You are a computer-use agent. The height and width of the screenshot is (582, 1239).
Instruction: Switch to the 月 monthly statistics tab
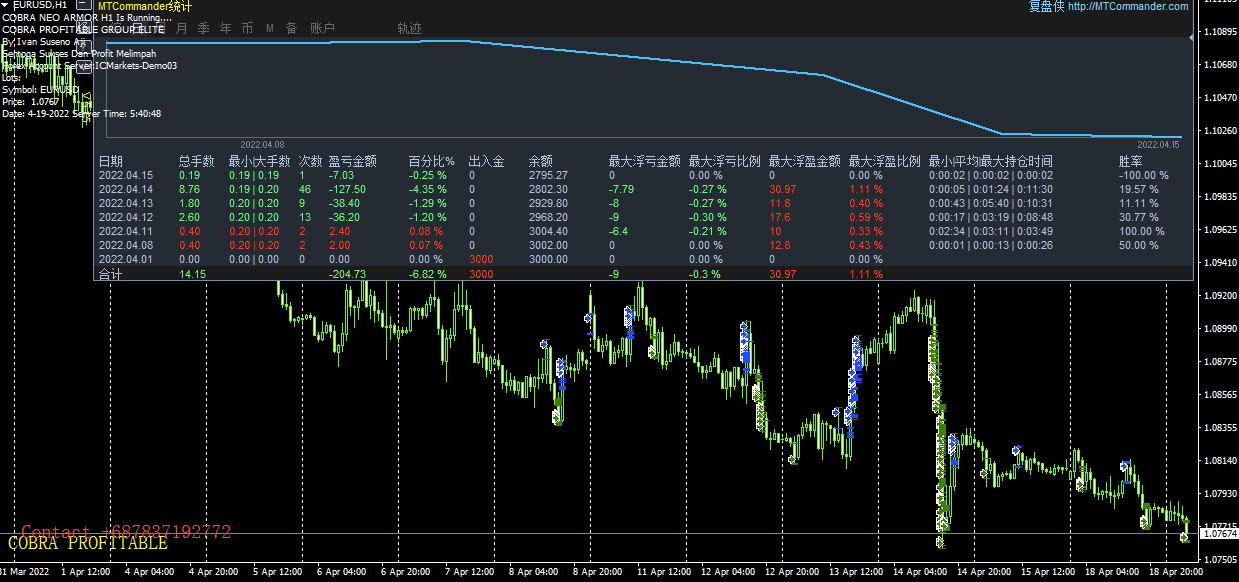[182, 29]
